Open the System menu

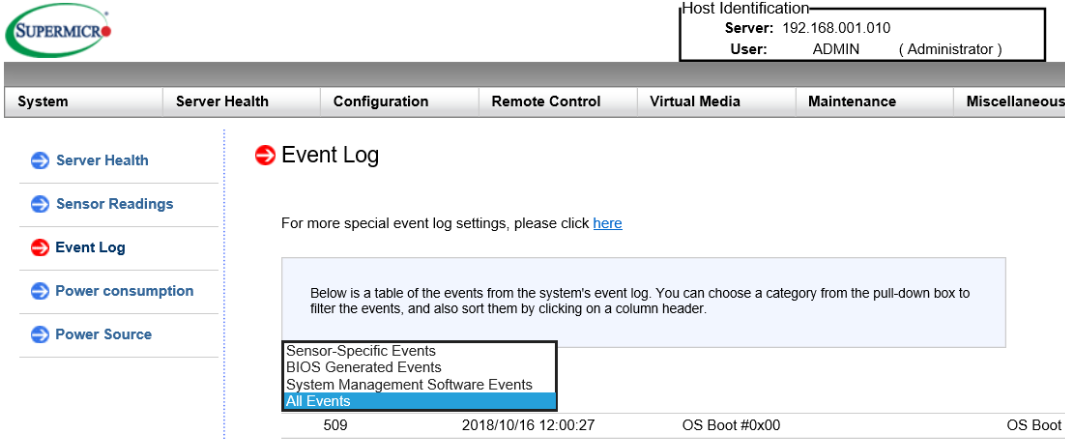(43, 101)
